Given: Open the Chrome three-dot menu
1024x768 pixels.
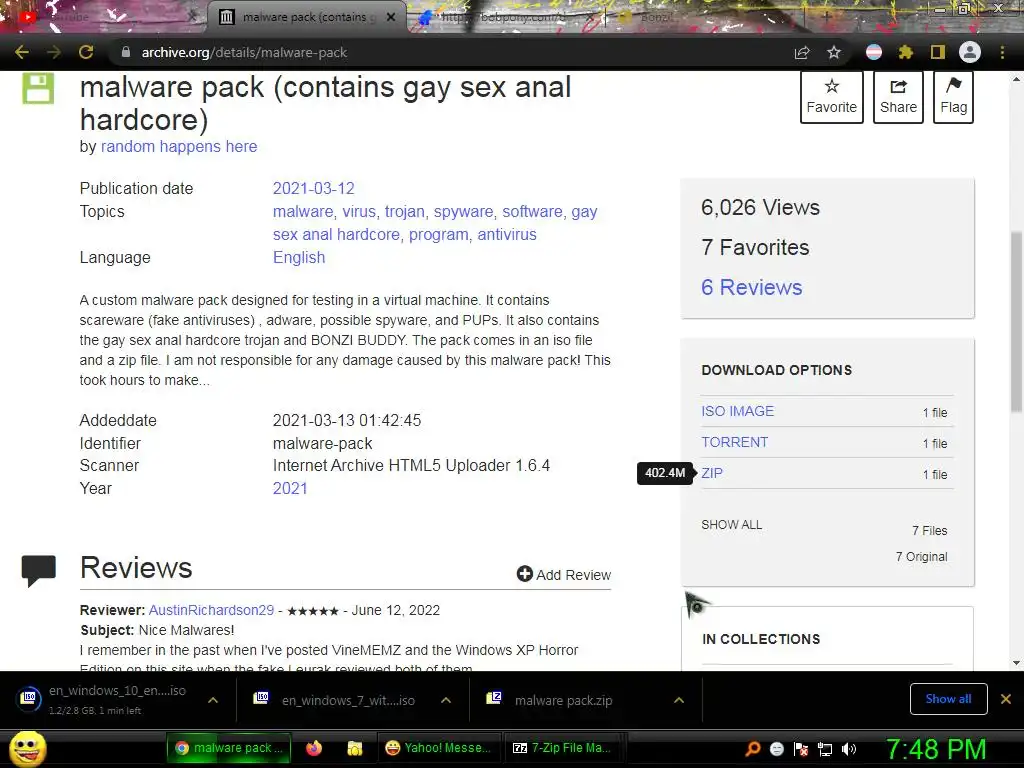Looking at the screenshot, I should (1002, 52).
